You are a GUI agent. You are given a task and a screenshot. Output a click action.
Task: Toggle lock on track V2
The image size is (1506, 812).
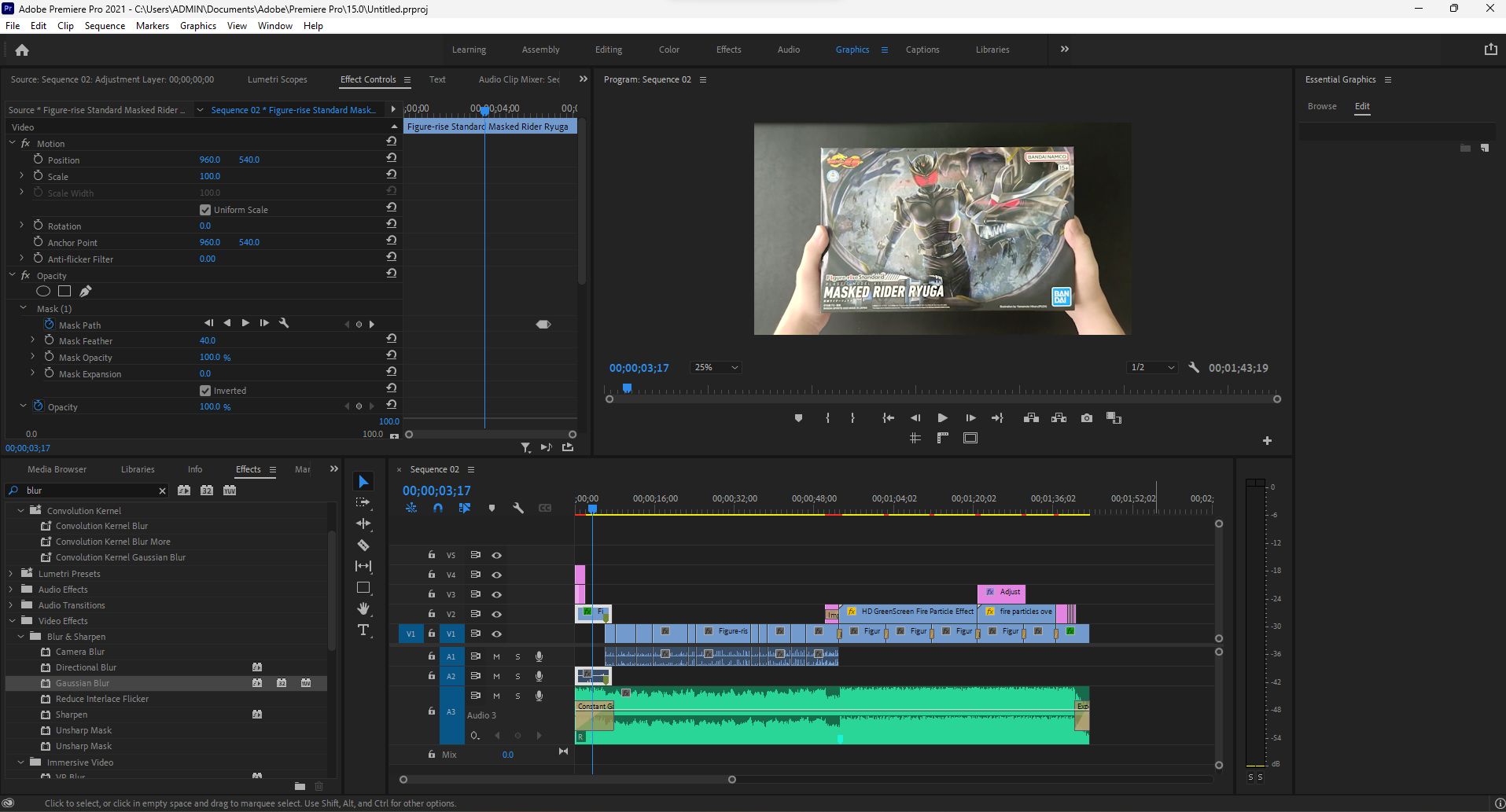(x=431, y=614)
